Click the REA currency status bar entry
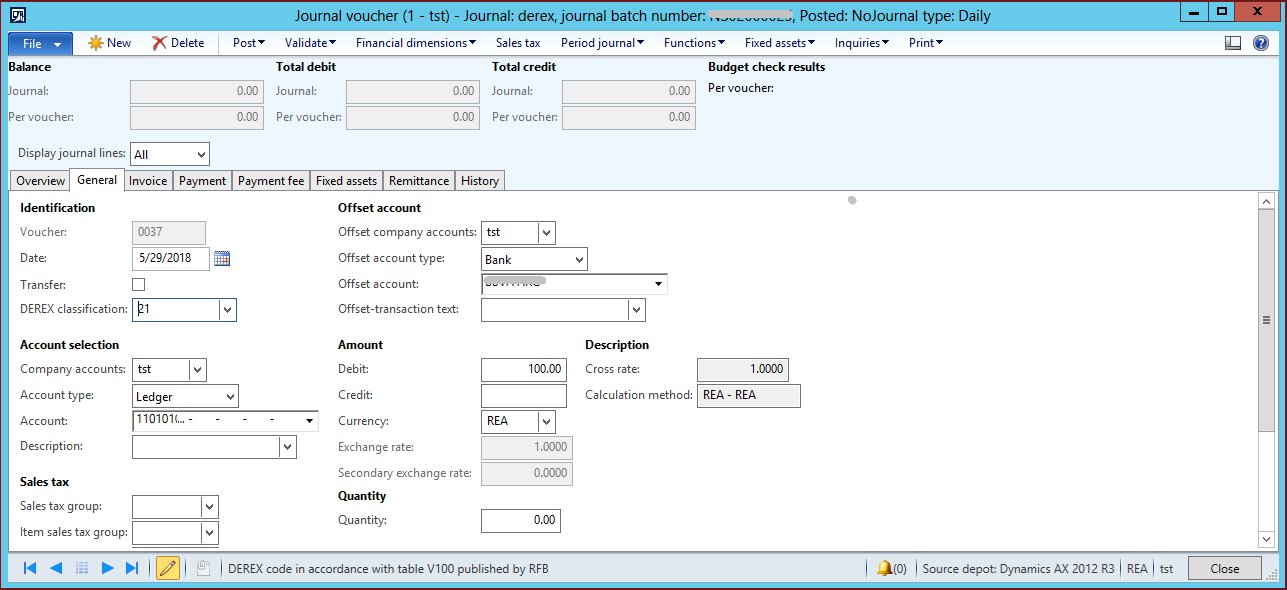This screenshot has width=1287, height=590. pyautogui.click(x=1137, y=568)
